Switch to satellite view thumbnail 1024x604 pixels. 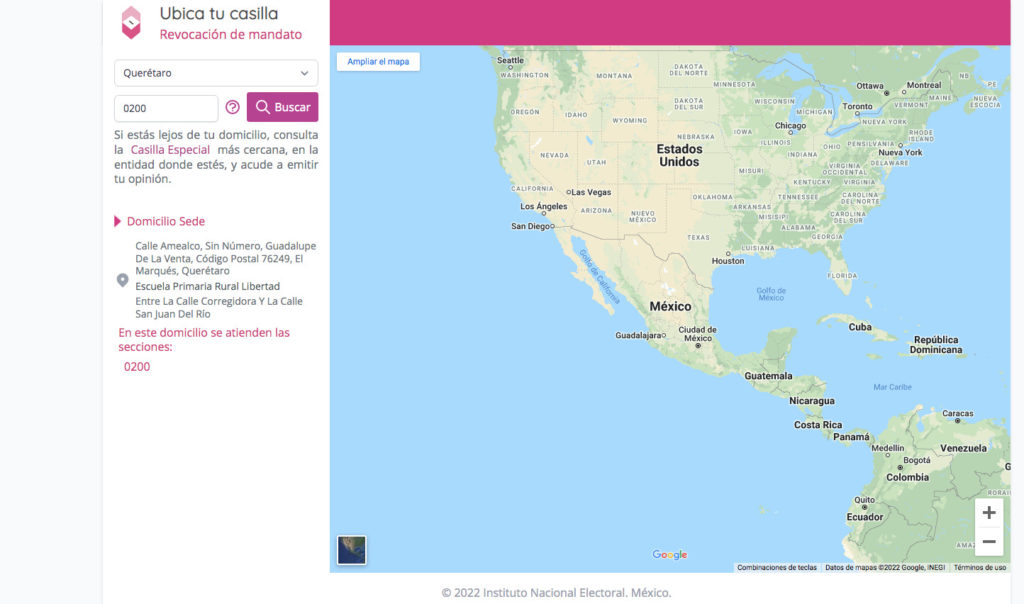click(351, 550)
